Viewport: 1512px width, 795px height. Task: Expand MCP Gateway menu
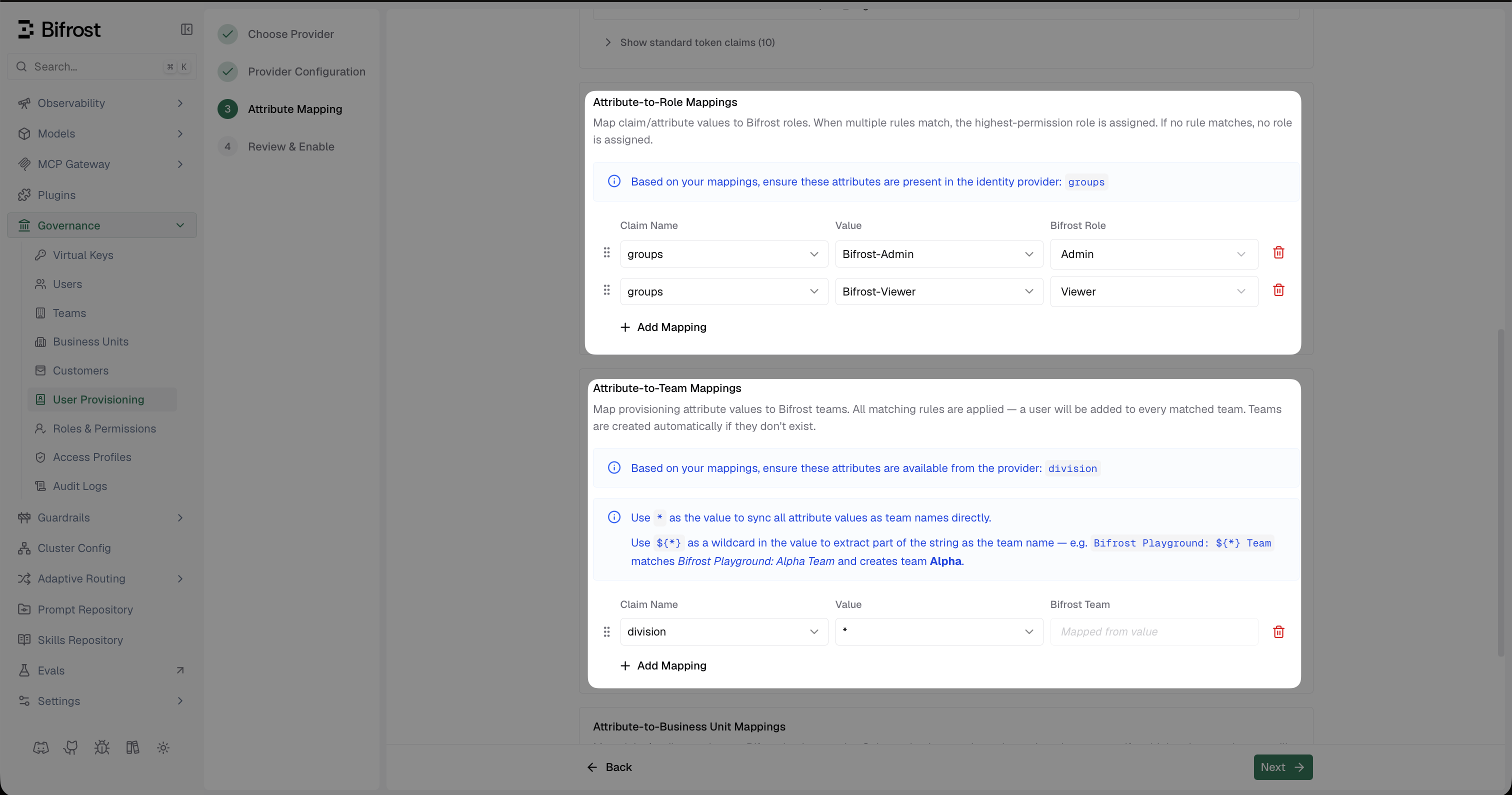(x=101, y=164)
